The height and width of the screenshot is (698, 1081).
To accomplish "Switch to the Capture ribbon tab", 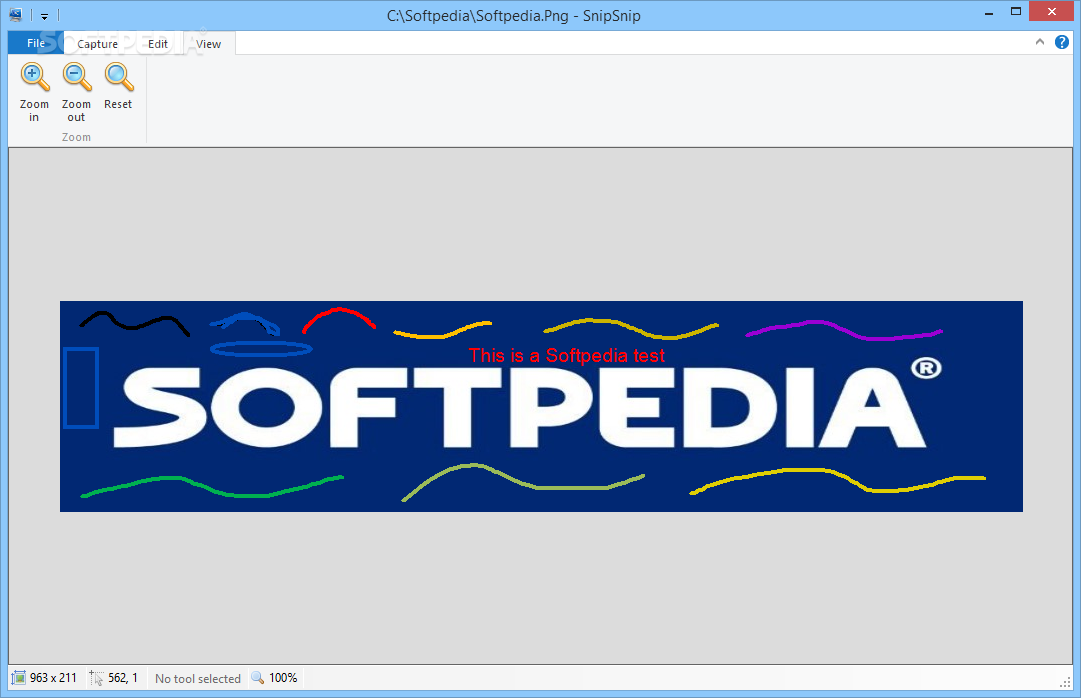I will click(97, 43).
